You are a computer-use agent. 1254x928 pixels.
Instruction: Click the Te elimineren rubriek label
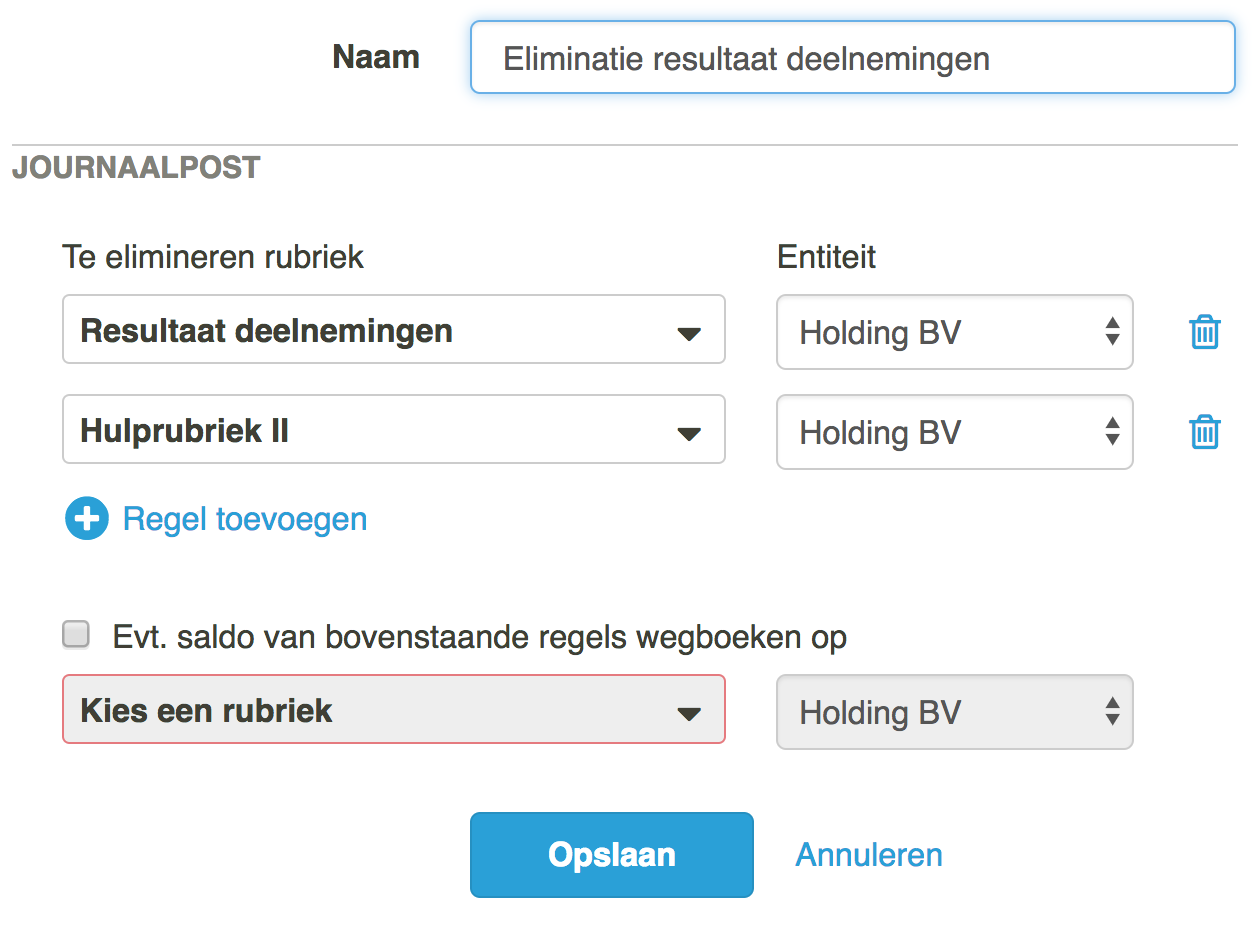213,257
